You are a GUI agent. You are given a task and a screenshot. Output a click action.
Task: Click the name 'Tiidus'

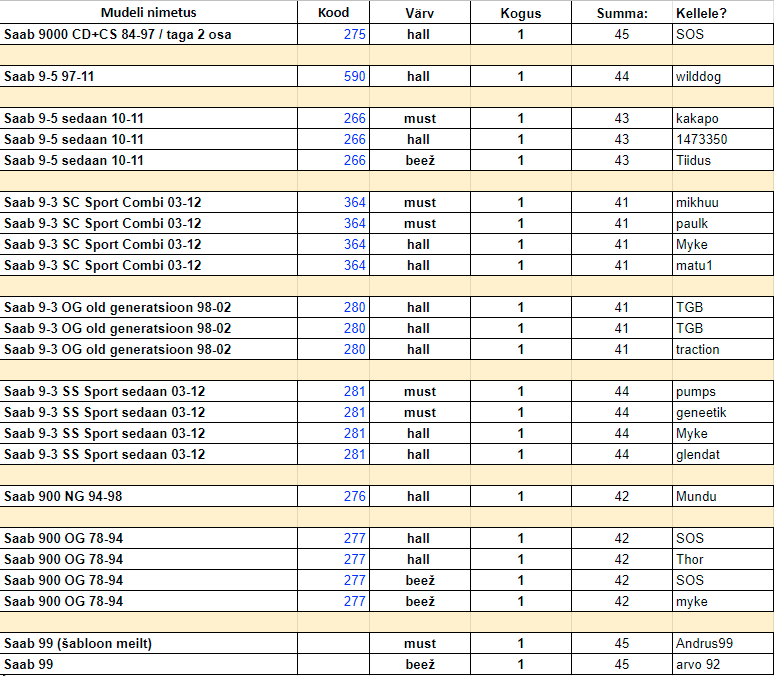(x=693, y=160)
